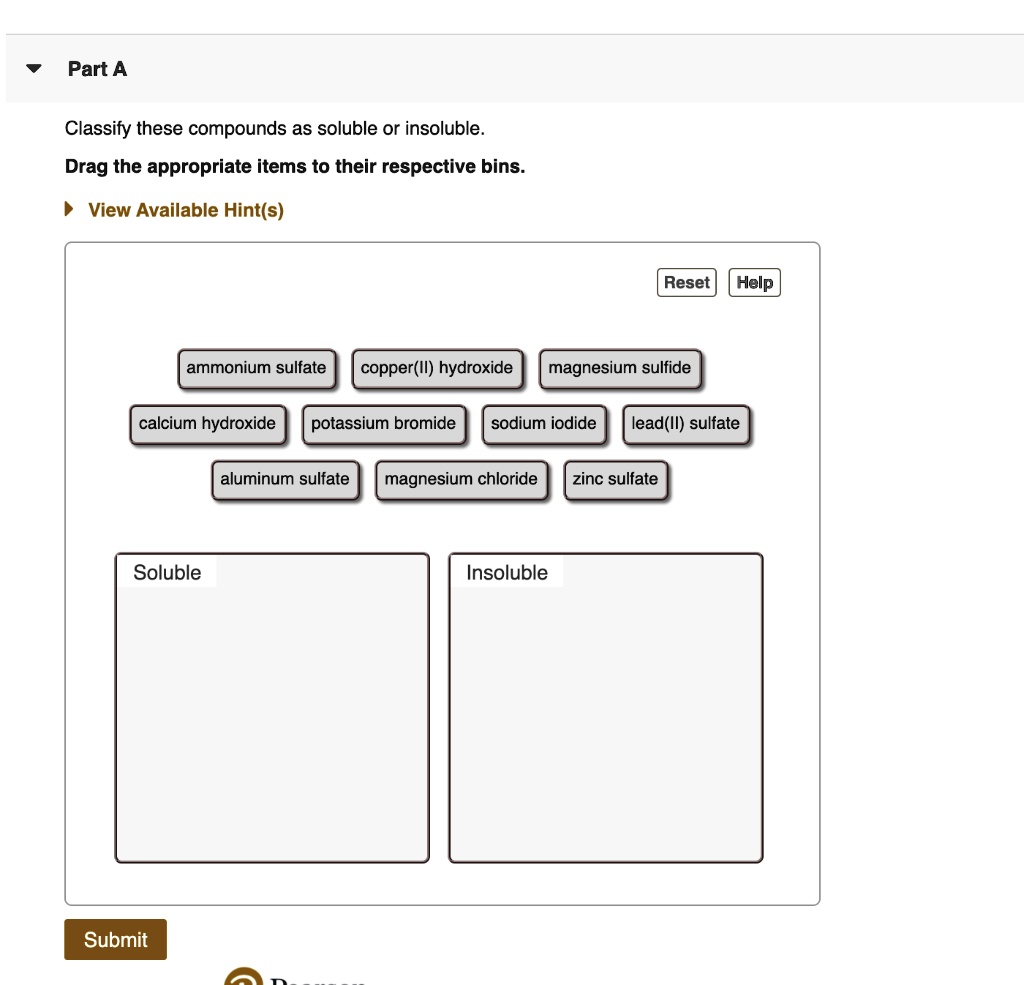Select the calcium hydroxide tile

click(208, 424)
